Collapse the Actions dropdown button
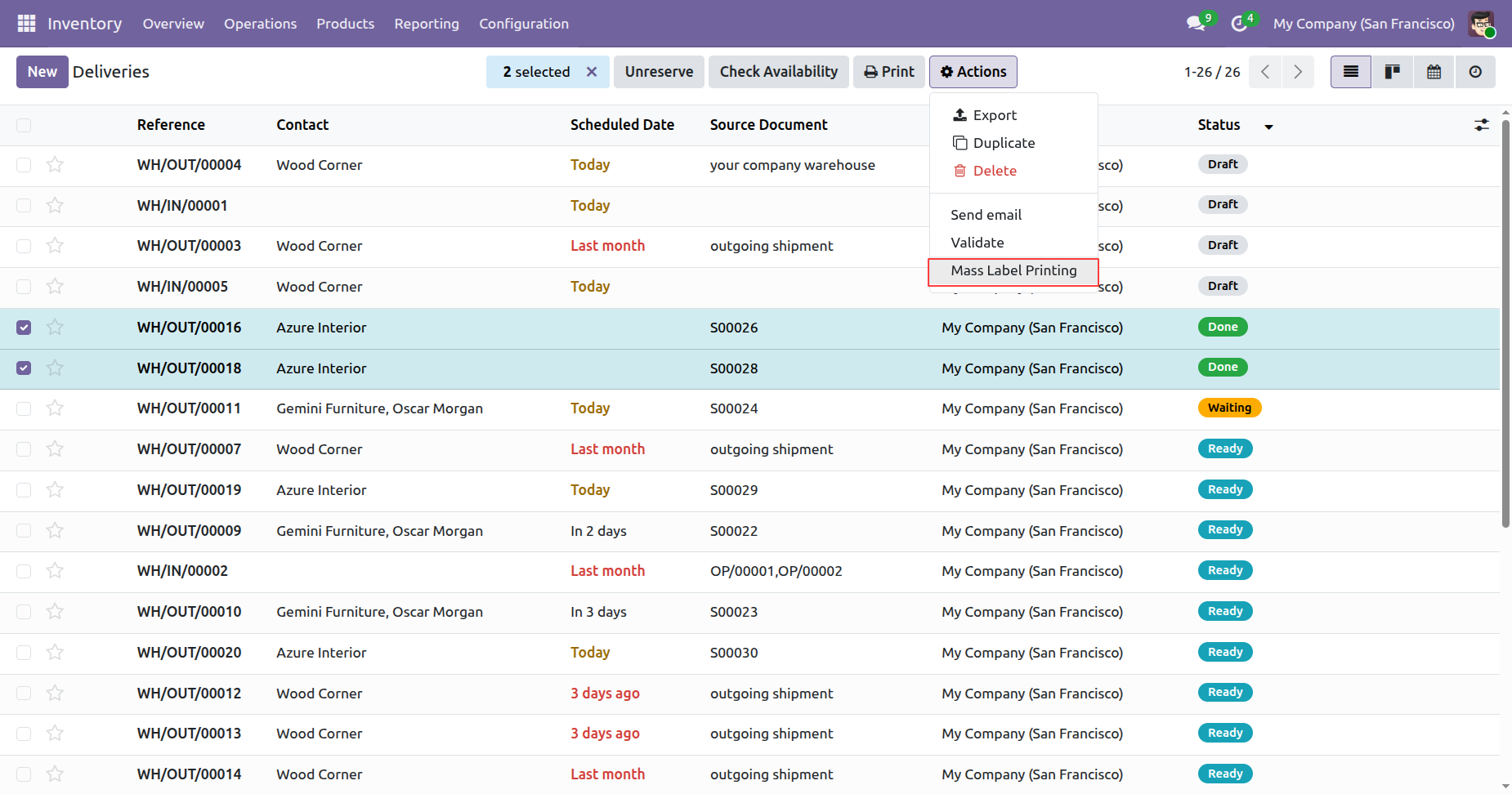 pyautogui.click(x=973, y=72)
